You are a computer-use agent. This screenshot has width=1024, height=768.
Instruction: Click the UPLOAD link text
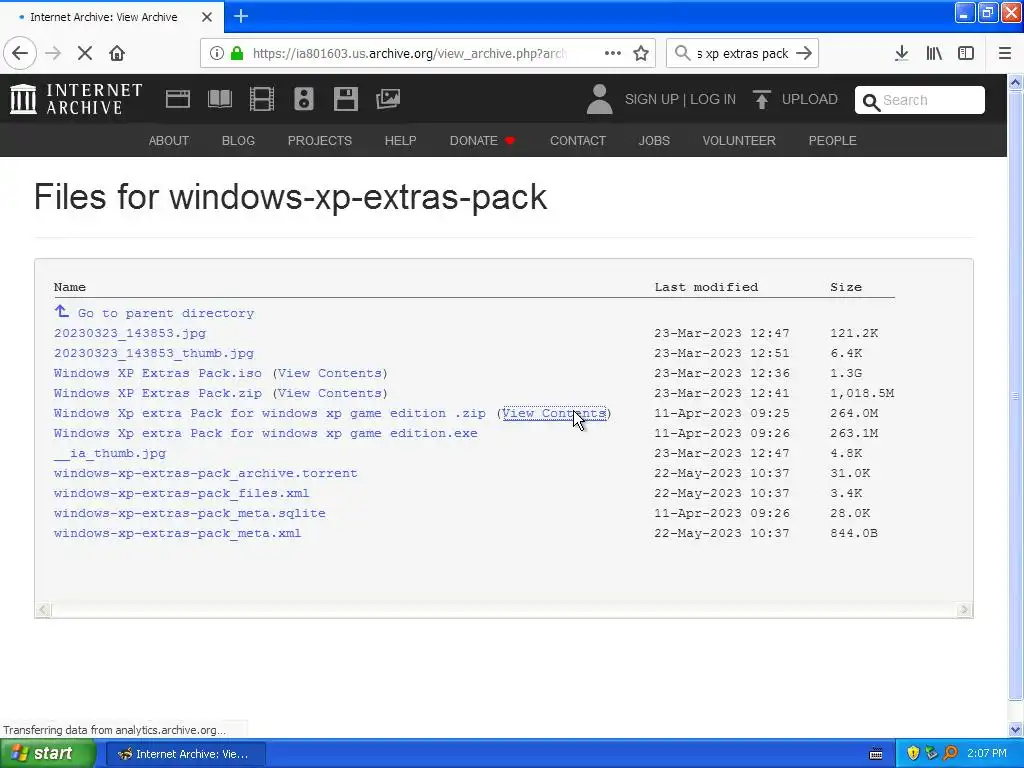(x=810, y=99)
